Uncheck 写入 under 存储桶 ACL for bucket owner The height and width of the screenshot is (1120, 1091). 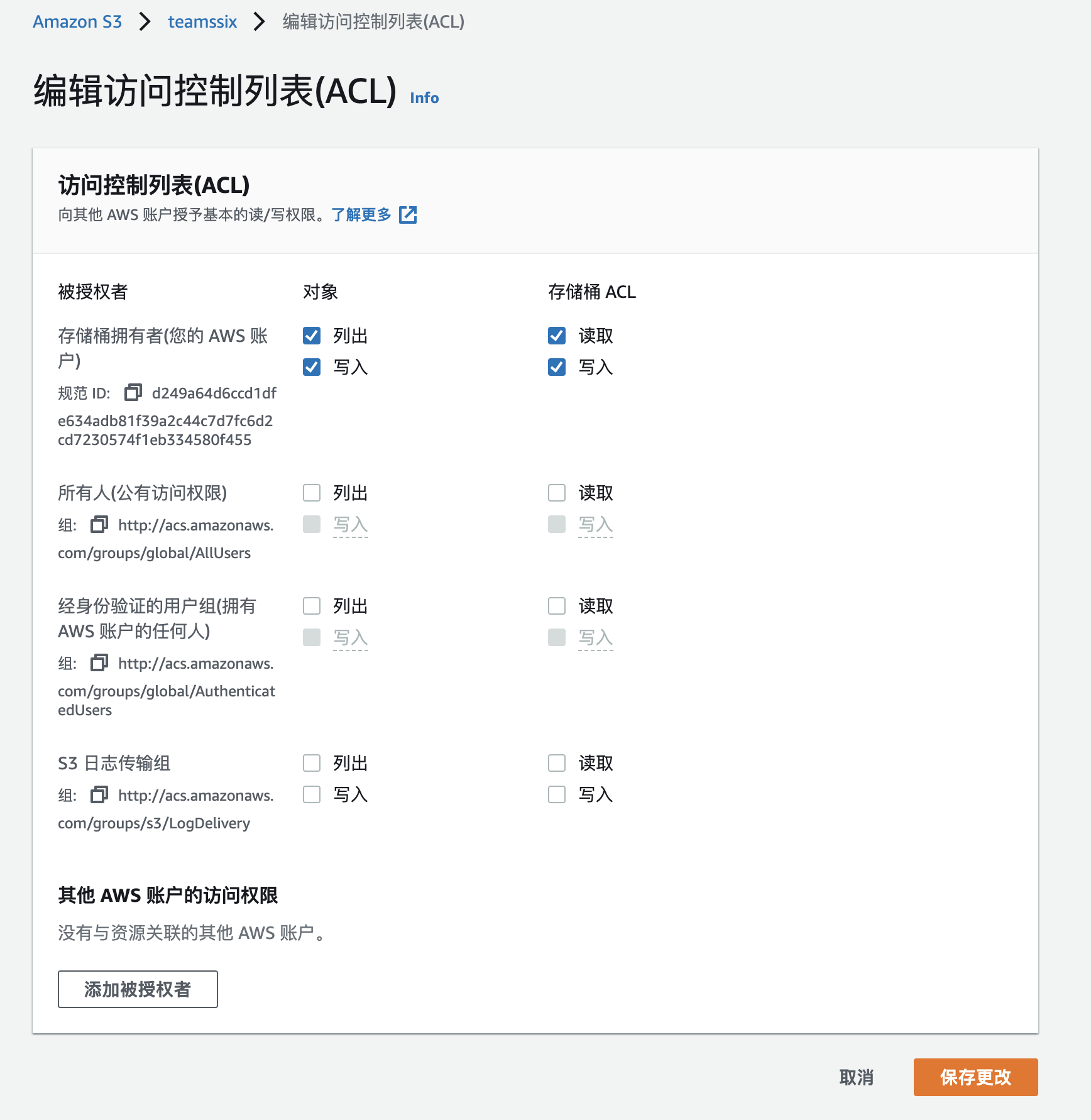coord(556,367)
